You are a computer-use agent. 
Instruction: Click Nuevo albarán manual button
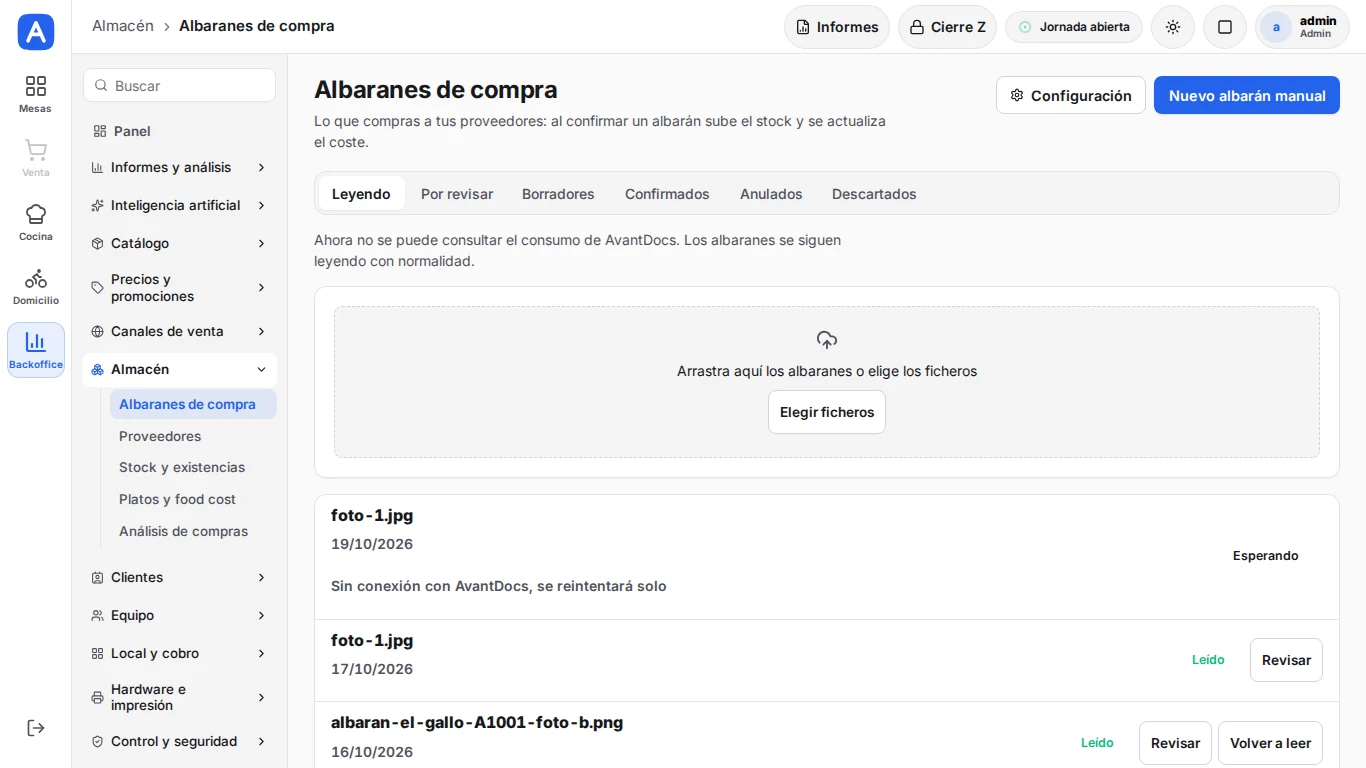coord(1247,96)
